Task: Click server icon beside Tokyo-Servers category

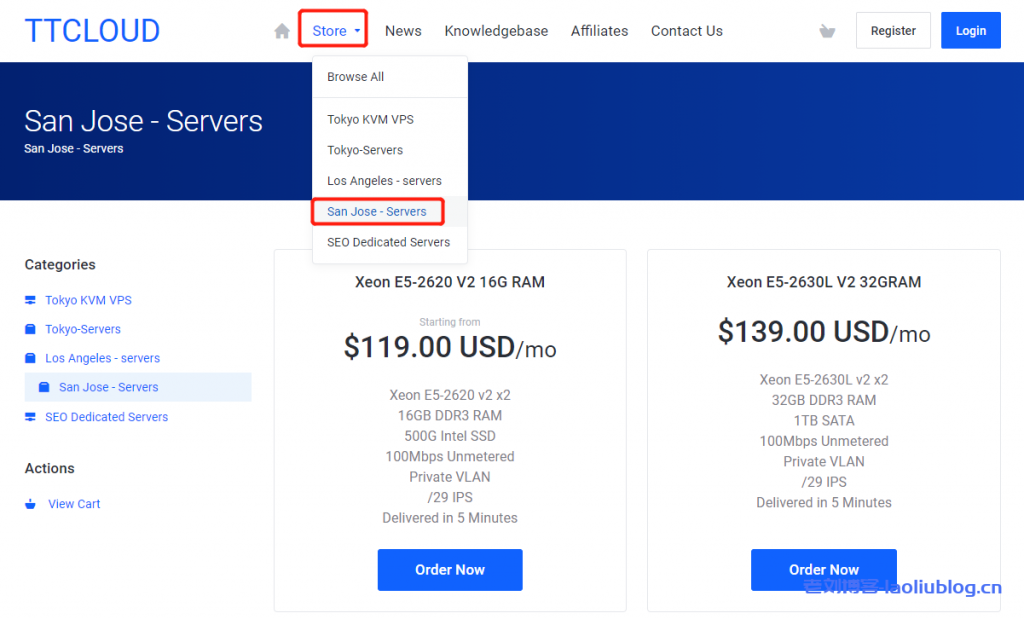Action: (x=30, y=329)
